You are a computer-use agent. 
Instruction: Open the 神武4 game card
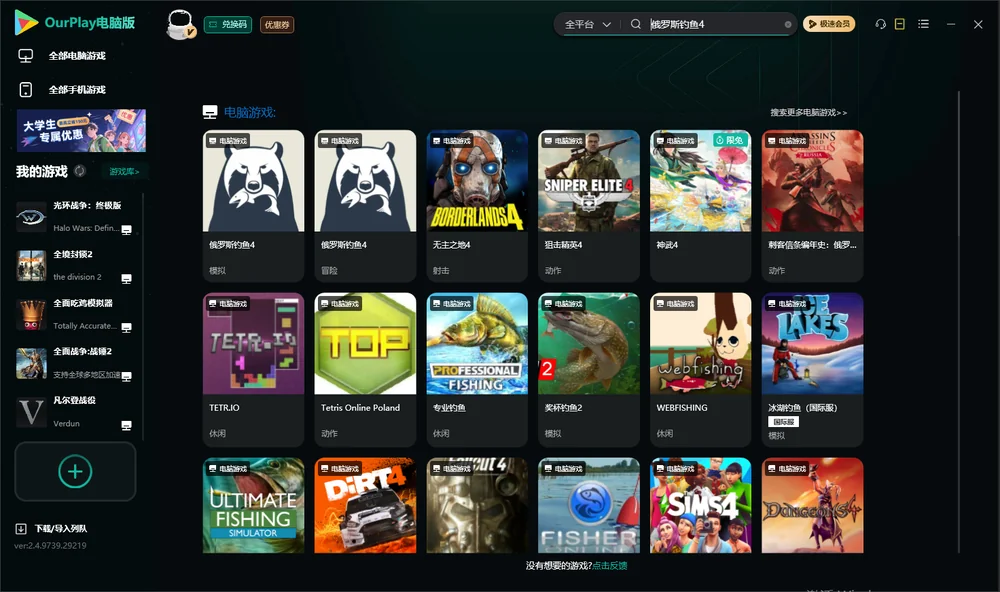(x=700, y=206)
